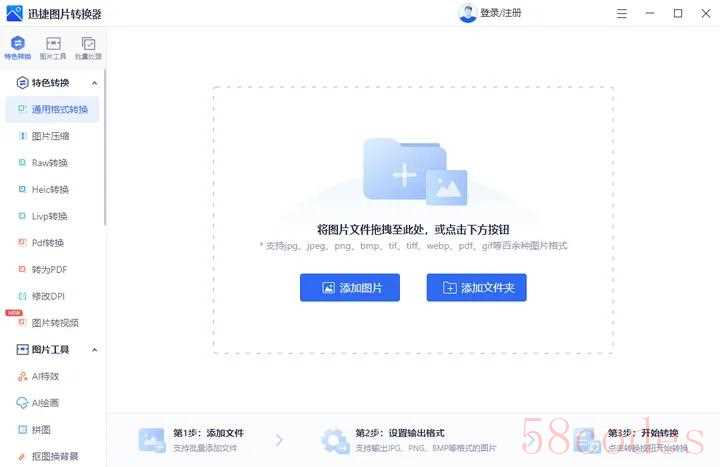
Task: Select 通用格式转换 in the sidebar
Action: [52, 109]
